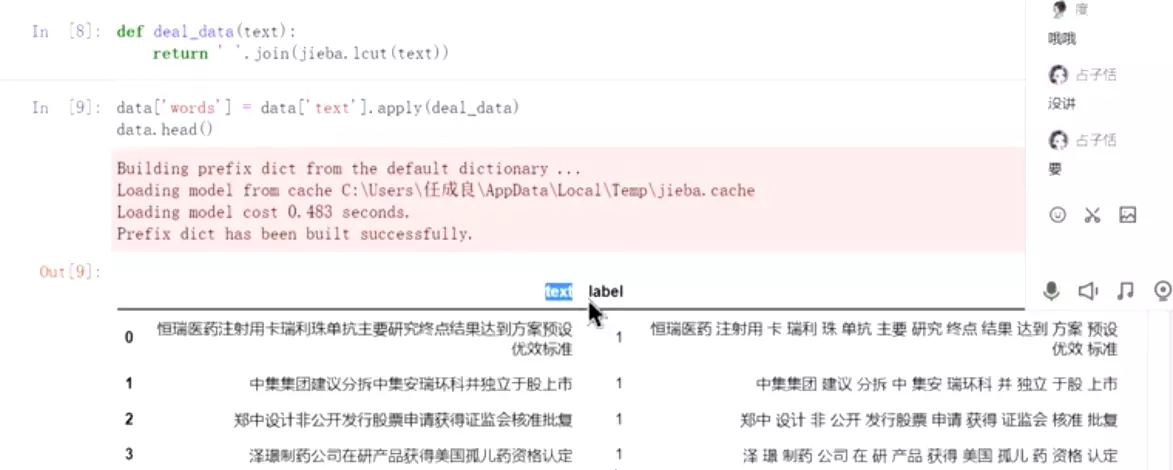Click the top chat user avatar
Screen dimensions: 1173x470
coord(1059,9)
